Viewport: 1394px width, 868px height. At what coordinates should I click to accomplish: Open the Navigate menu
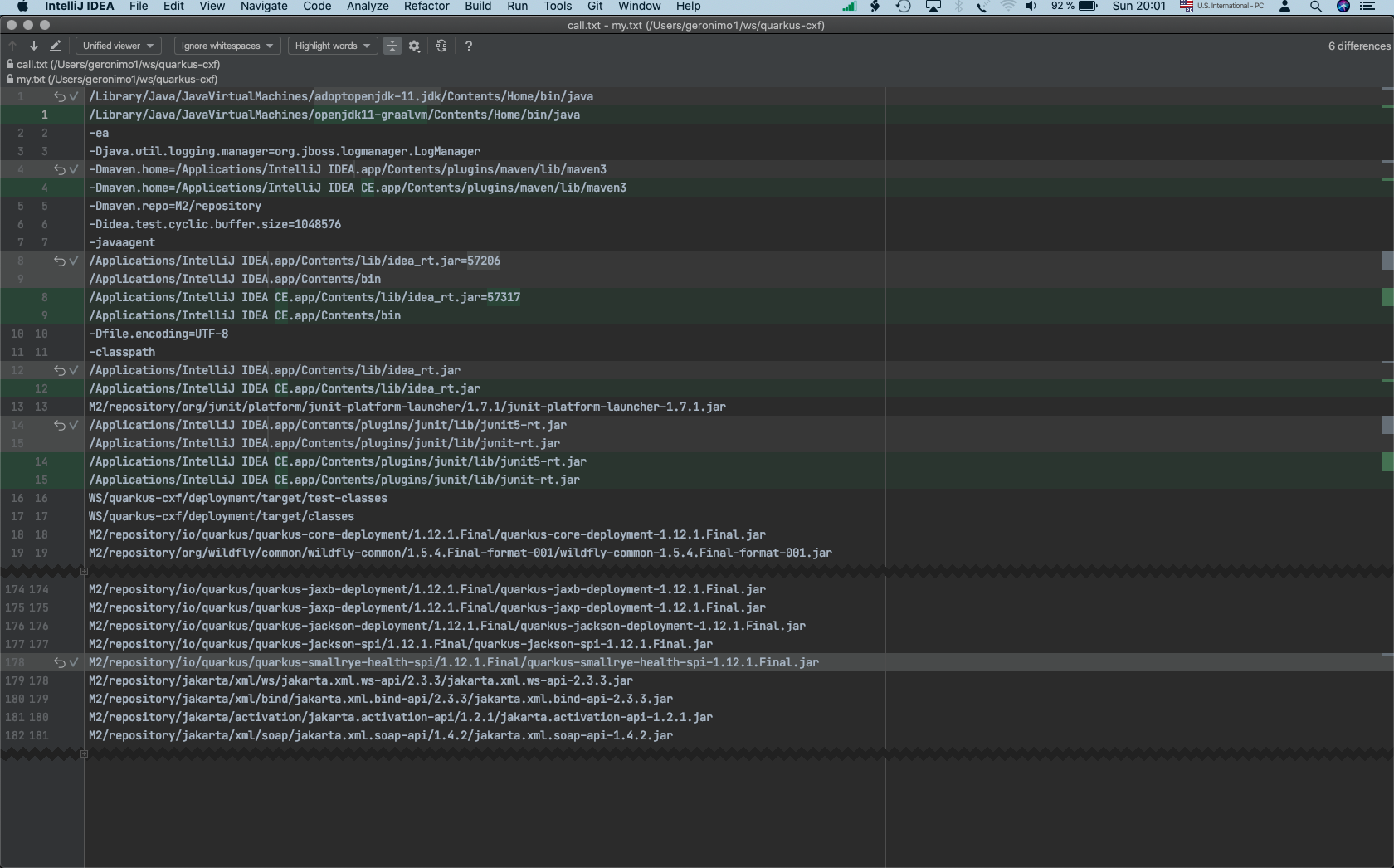coord(264,7)
